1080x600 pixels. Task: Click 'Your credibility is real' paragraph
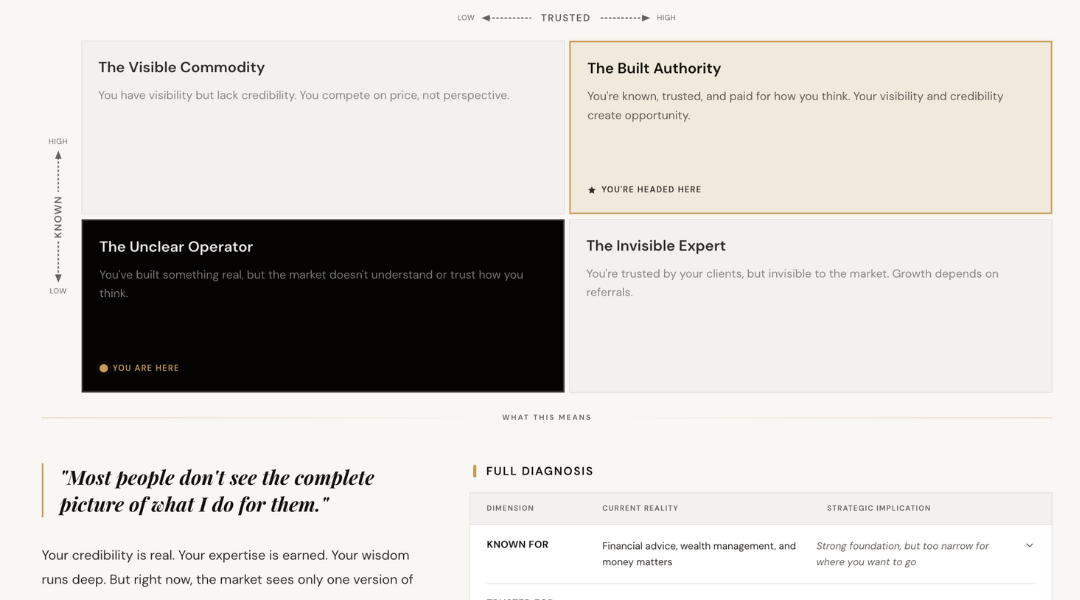pyautogui.click(x=227, y=567)
